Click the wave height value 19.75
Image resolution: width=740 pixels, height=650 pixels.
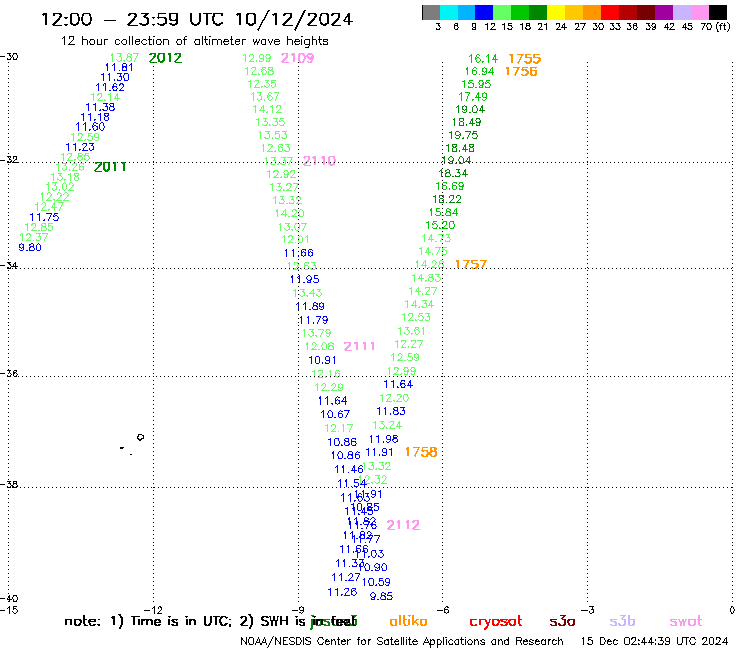point(463,135)
